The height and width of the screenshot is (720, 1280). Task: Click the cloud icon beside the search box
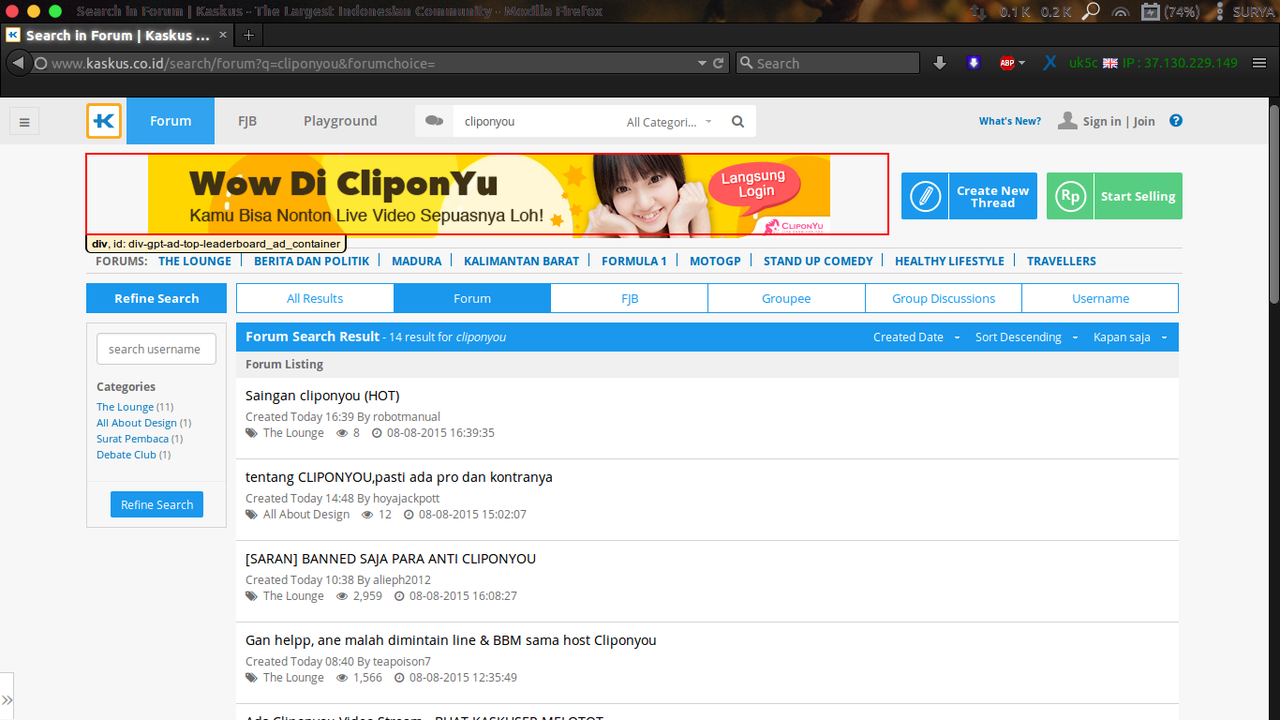434,121
